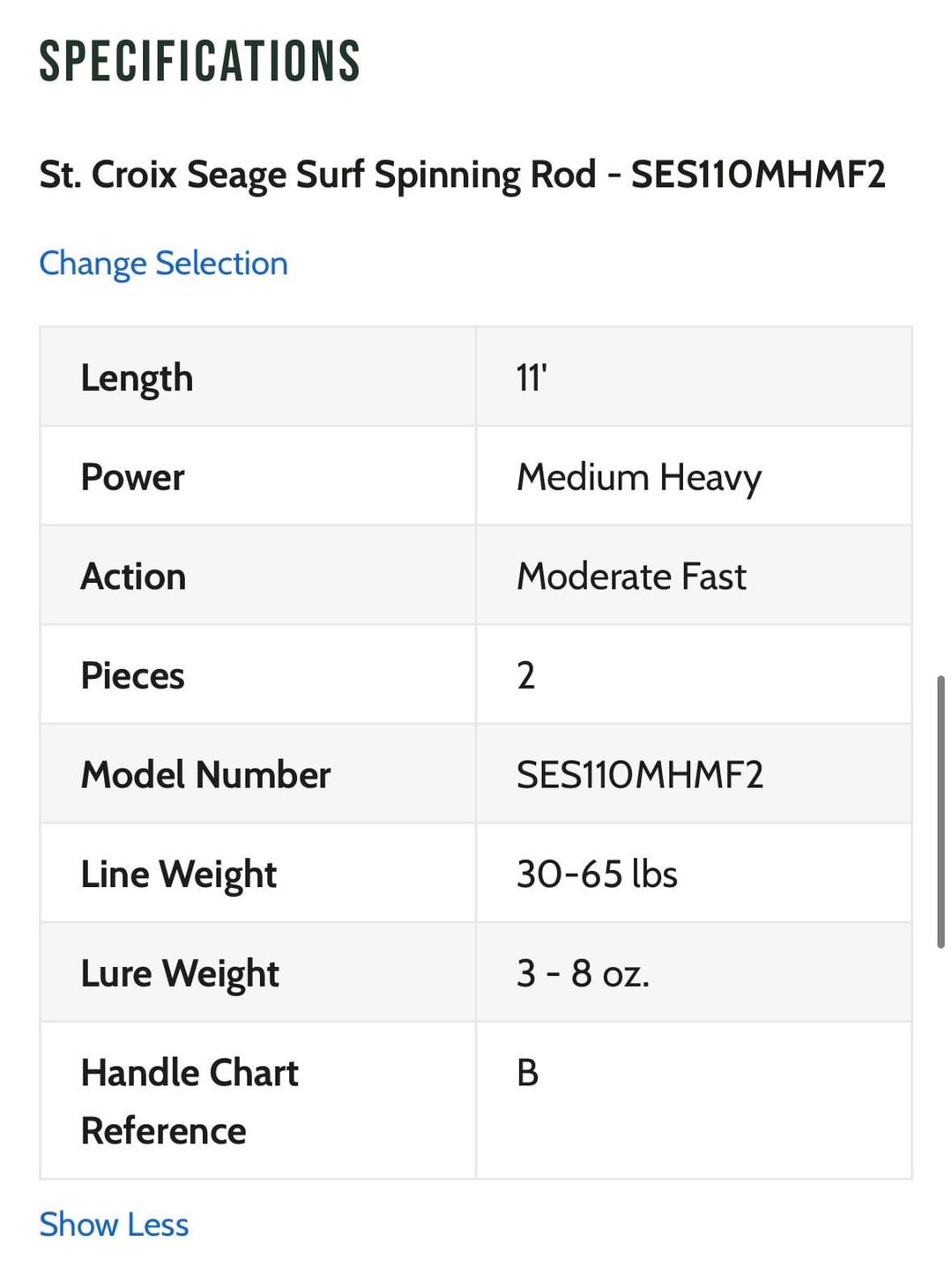Click SES110MHMF2 in the table
This screenshot has height=1281, width=952.
(640, 775)
